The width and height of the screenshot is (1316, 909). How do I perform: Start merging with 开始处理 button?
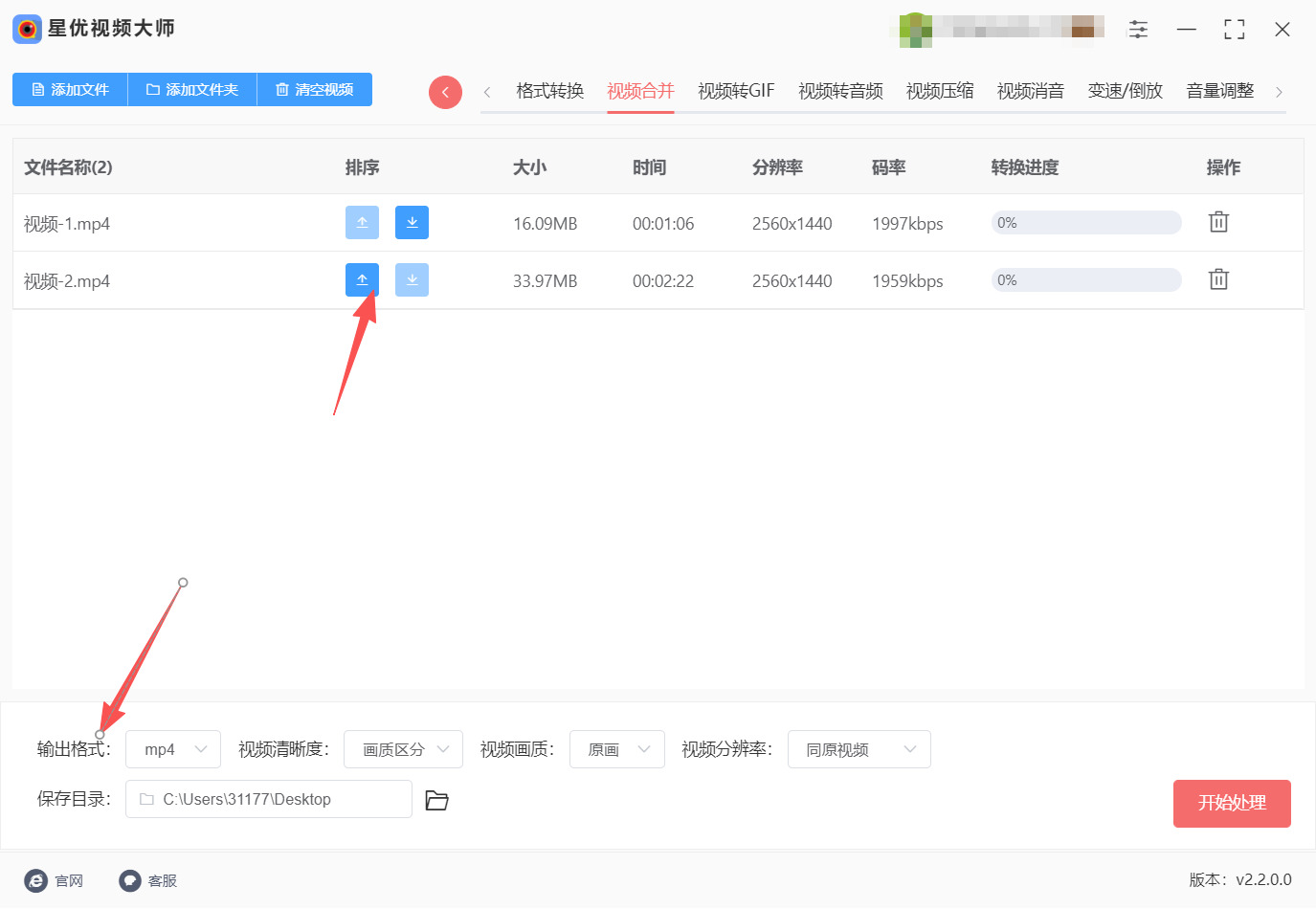[1232, 804]
